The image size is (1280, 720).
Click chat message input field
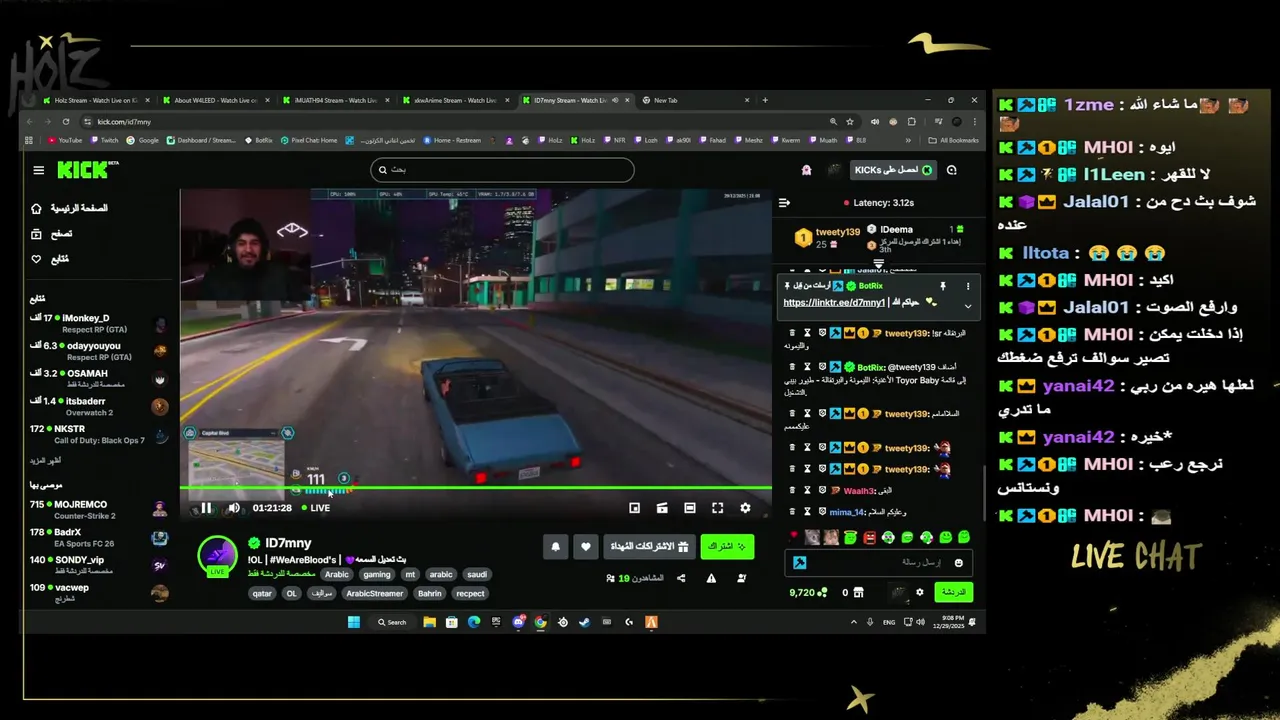click(878, 563)
